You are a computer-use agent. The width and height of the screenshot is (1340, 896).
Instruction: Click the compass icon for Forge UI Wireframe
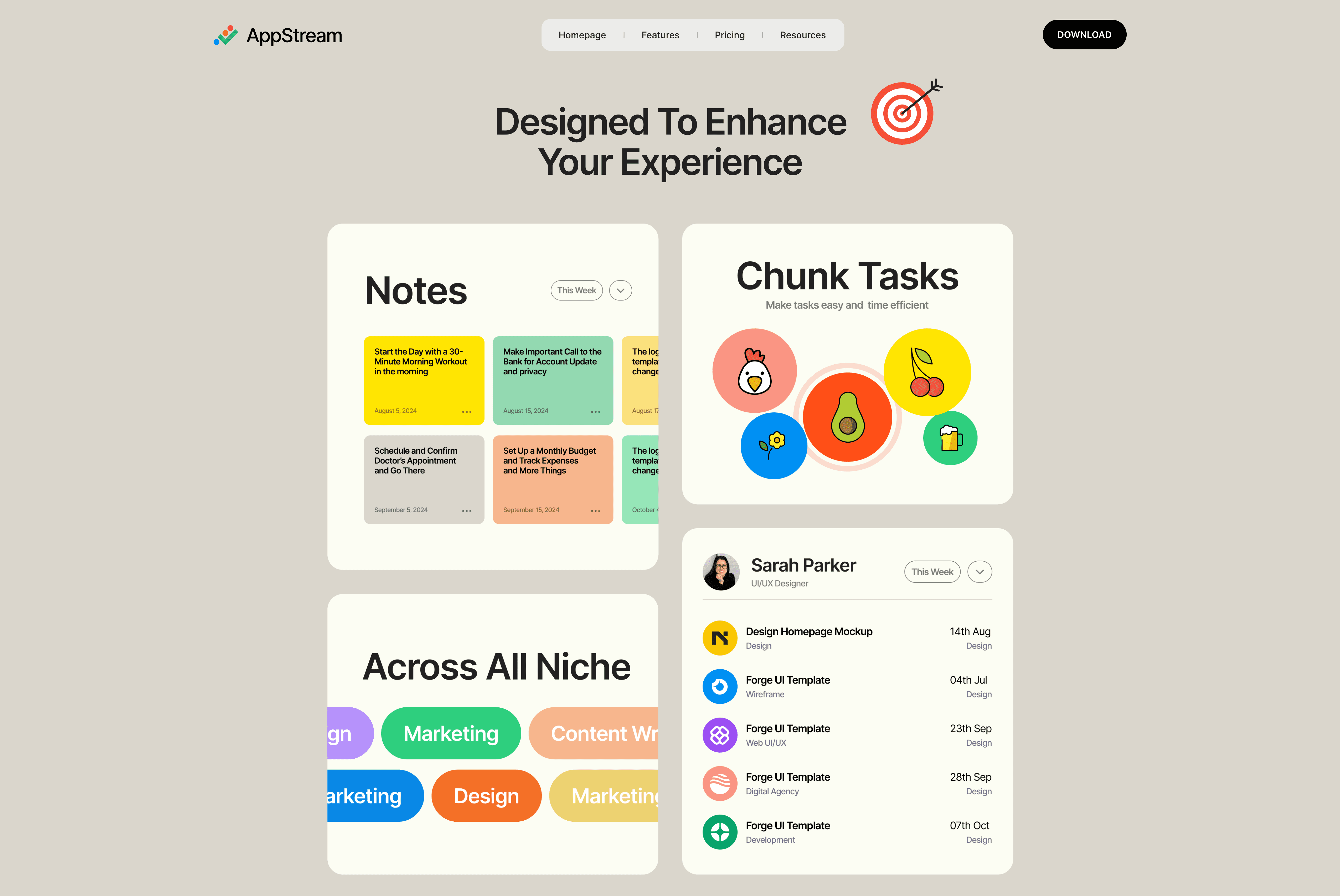click(719, 686)
